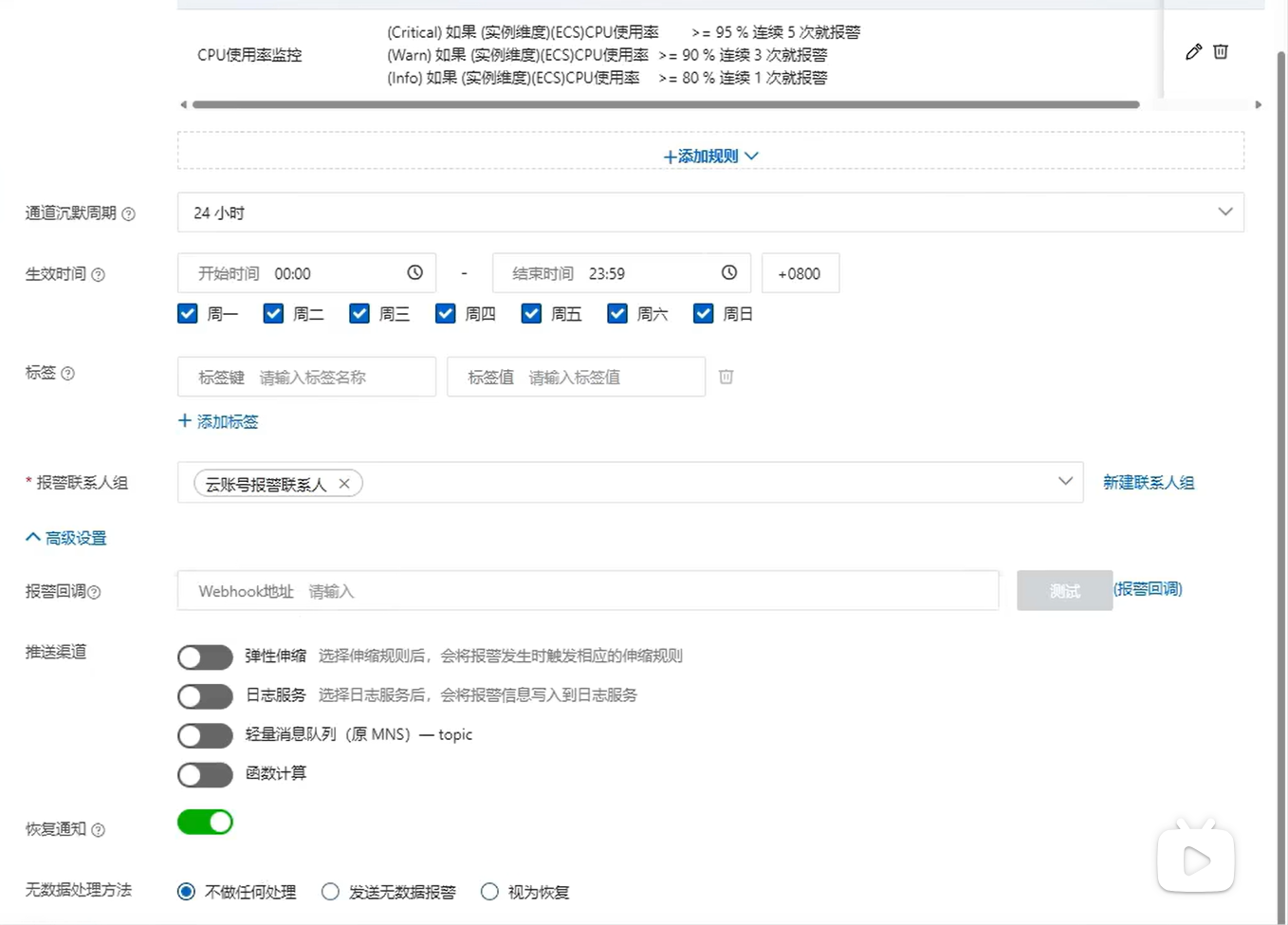Open help icon beside 恢复通知

pos(98,830)
